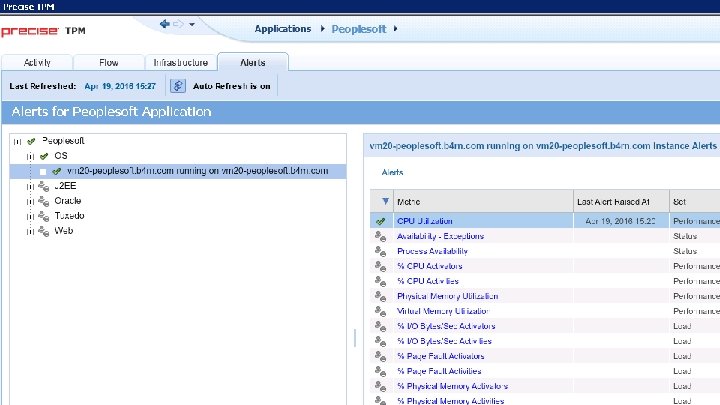Select the OS tree item
The image size is (720, 405).
[x=61, y=156]
